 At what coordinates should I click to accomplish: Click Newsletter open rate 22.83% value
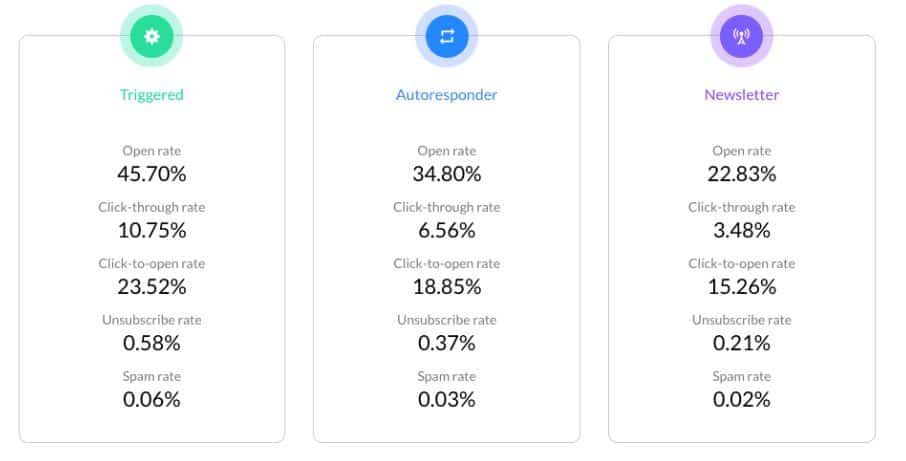[741, 174]
